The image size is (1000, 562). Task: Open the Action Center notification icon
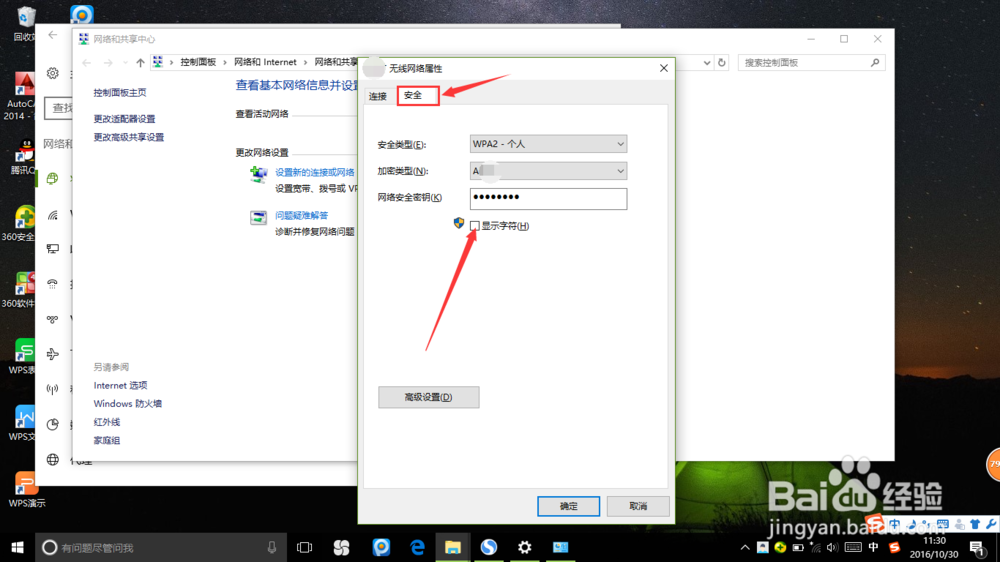coord(976,547)
